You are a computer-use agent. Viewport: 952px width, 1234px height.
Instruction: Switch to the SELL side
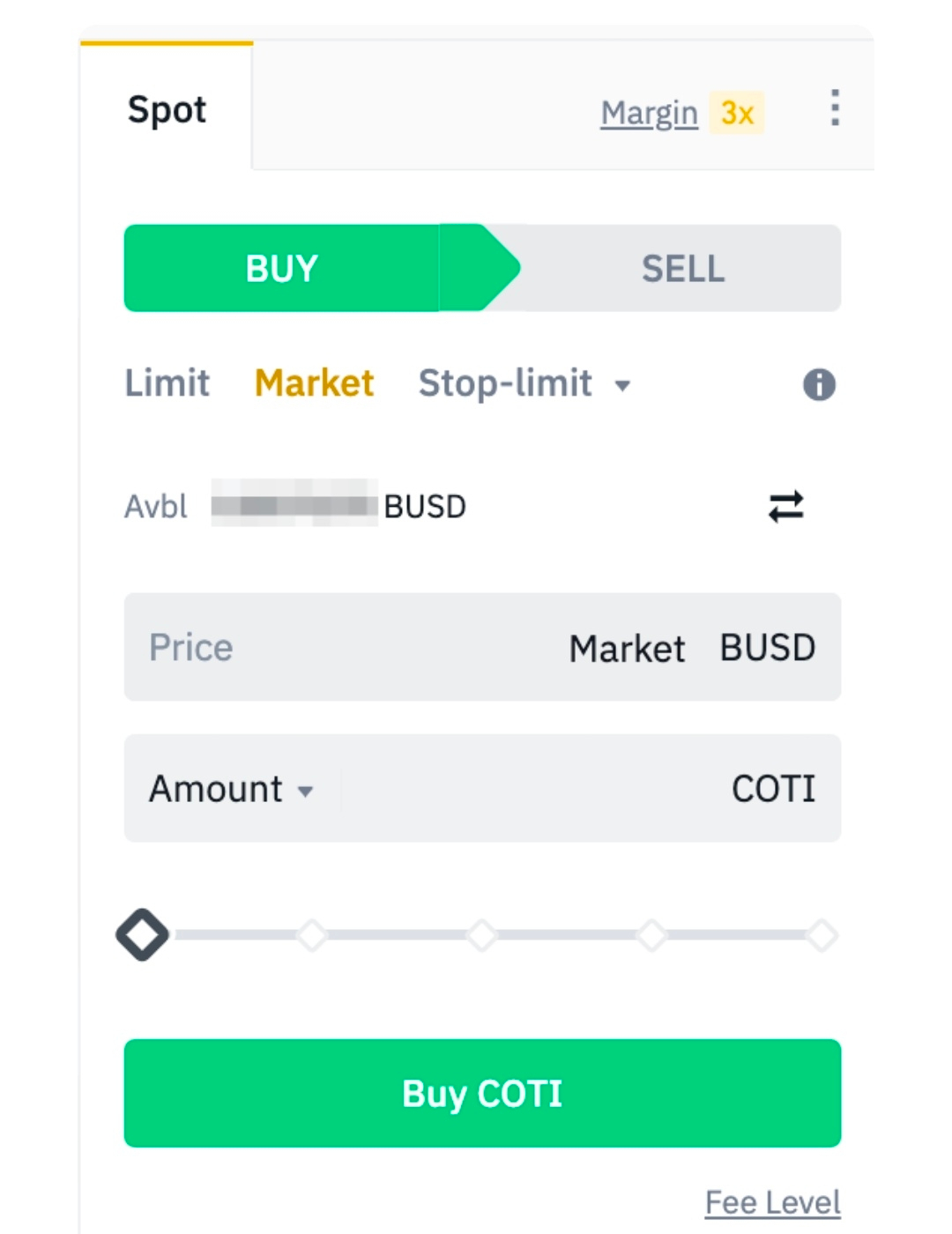pyautogui.click(x=683, y=268)
